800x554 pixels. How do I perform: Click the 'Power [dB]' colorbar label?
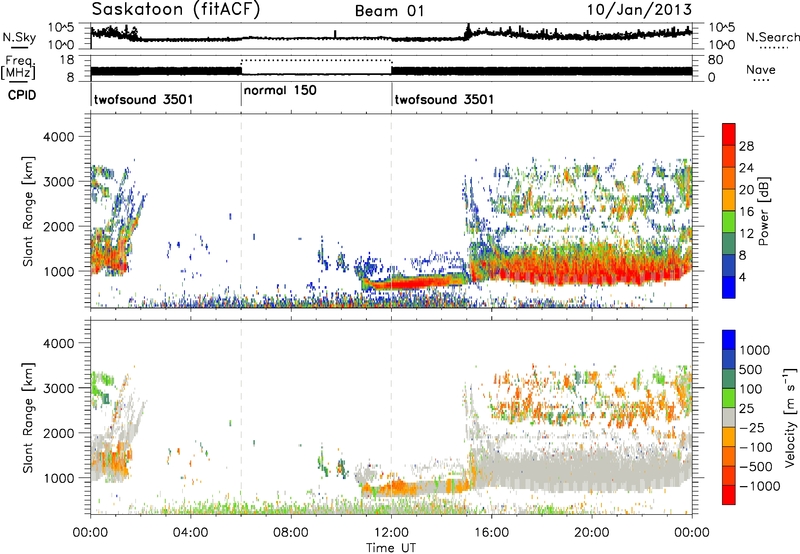tap(763, 211)
